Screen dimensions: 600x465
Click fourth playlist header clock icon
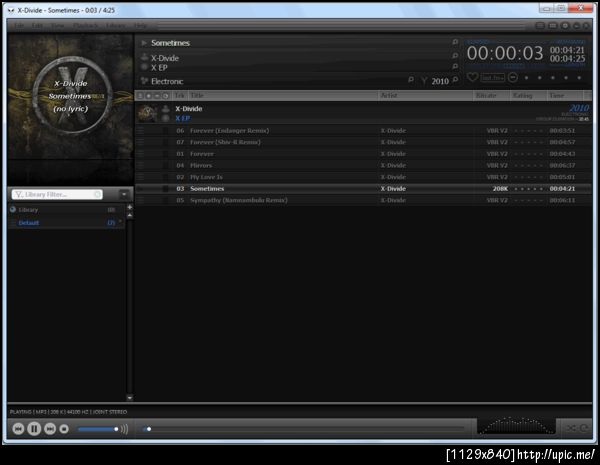point(166,96)
